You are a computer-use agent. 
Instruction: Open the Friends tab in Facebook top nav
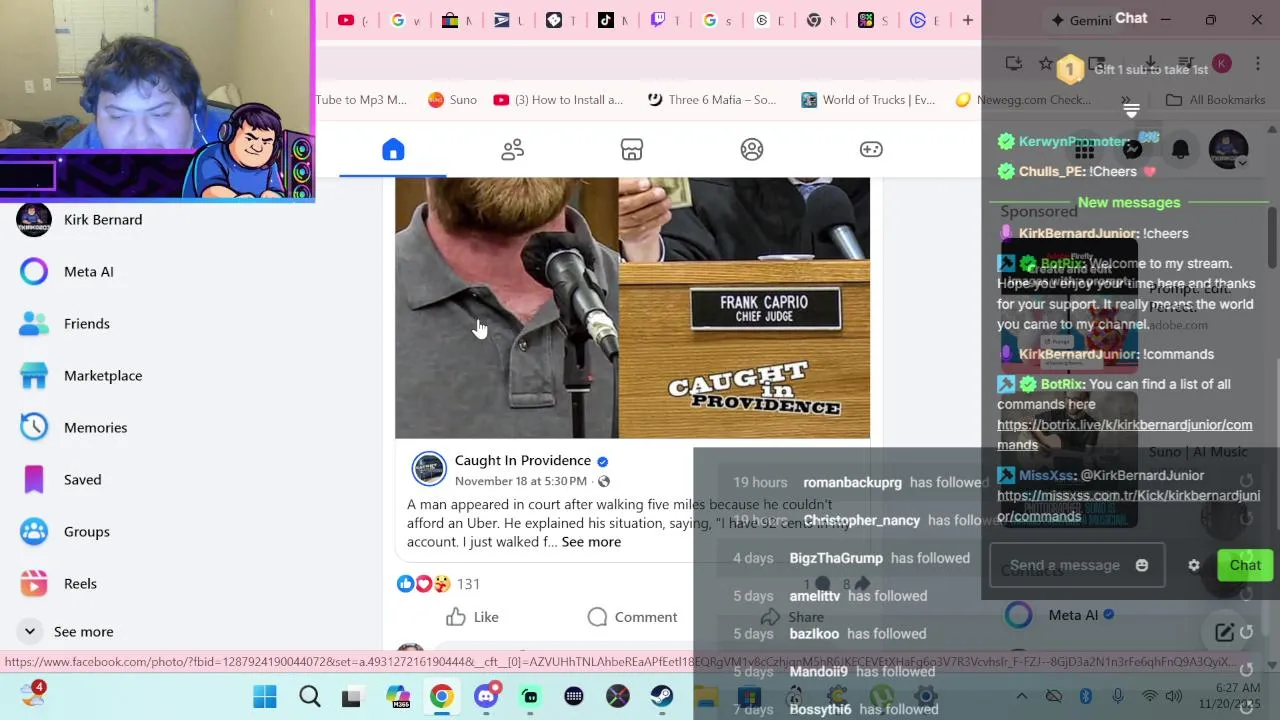coord(512,150)
